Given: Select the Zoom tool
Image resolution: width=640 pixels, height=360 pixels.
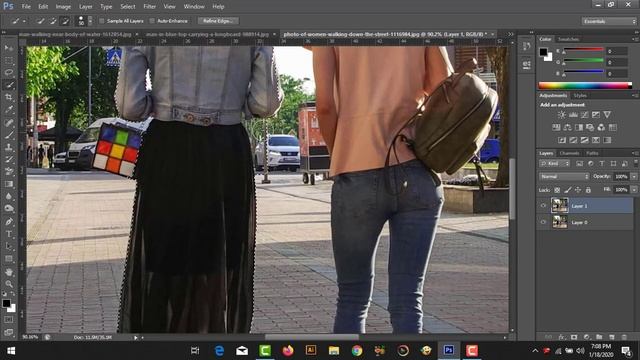Looking at the screenshot, I should coord(9,284).
